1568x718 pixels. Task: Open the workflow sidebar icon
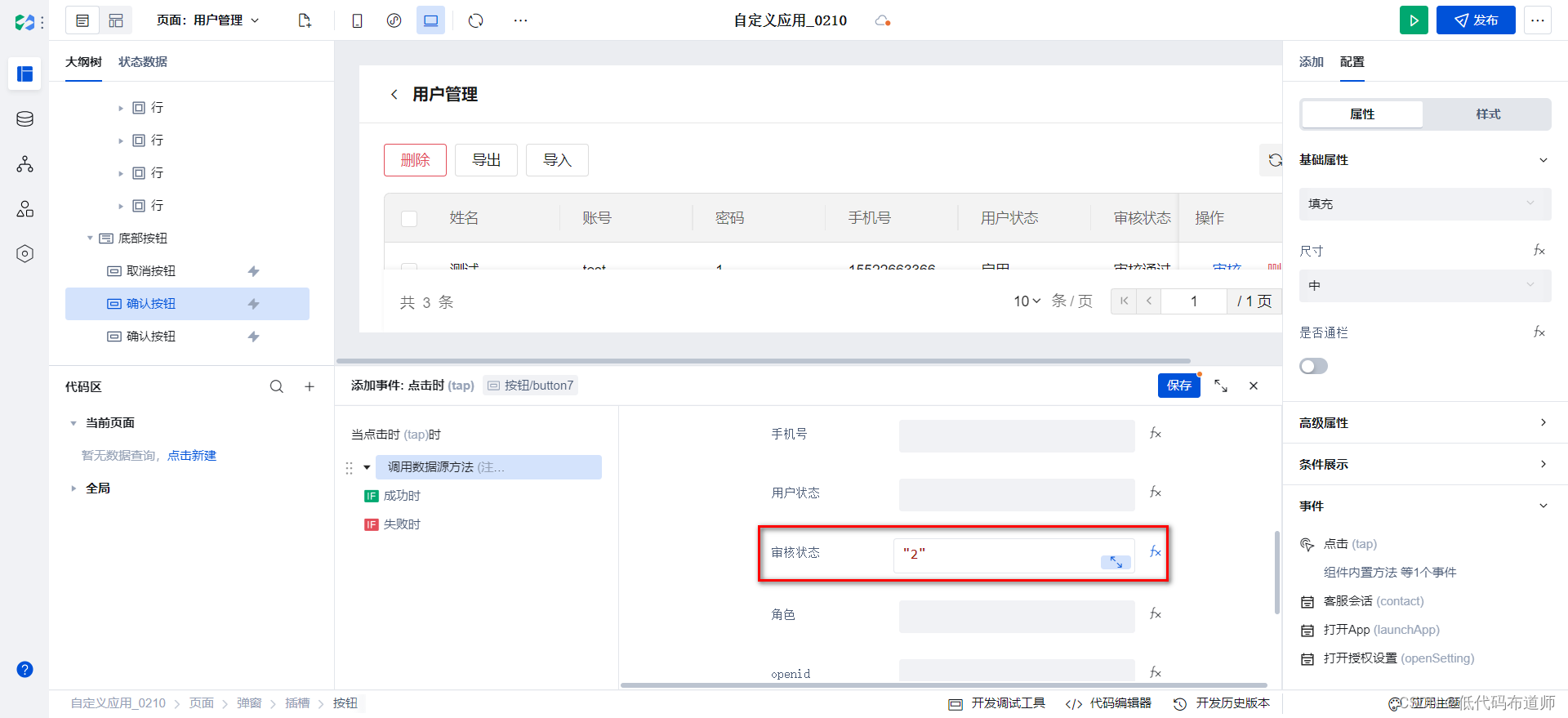click(x=25, y=164)
